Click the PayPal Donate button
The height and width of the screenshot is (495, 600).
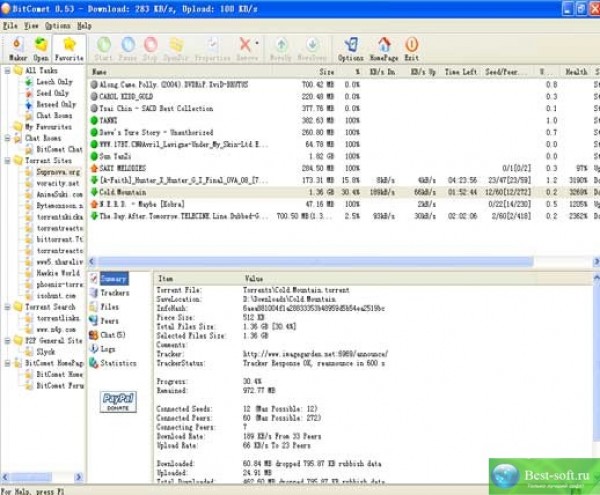[x=118, y=402]
